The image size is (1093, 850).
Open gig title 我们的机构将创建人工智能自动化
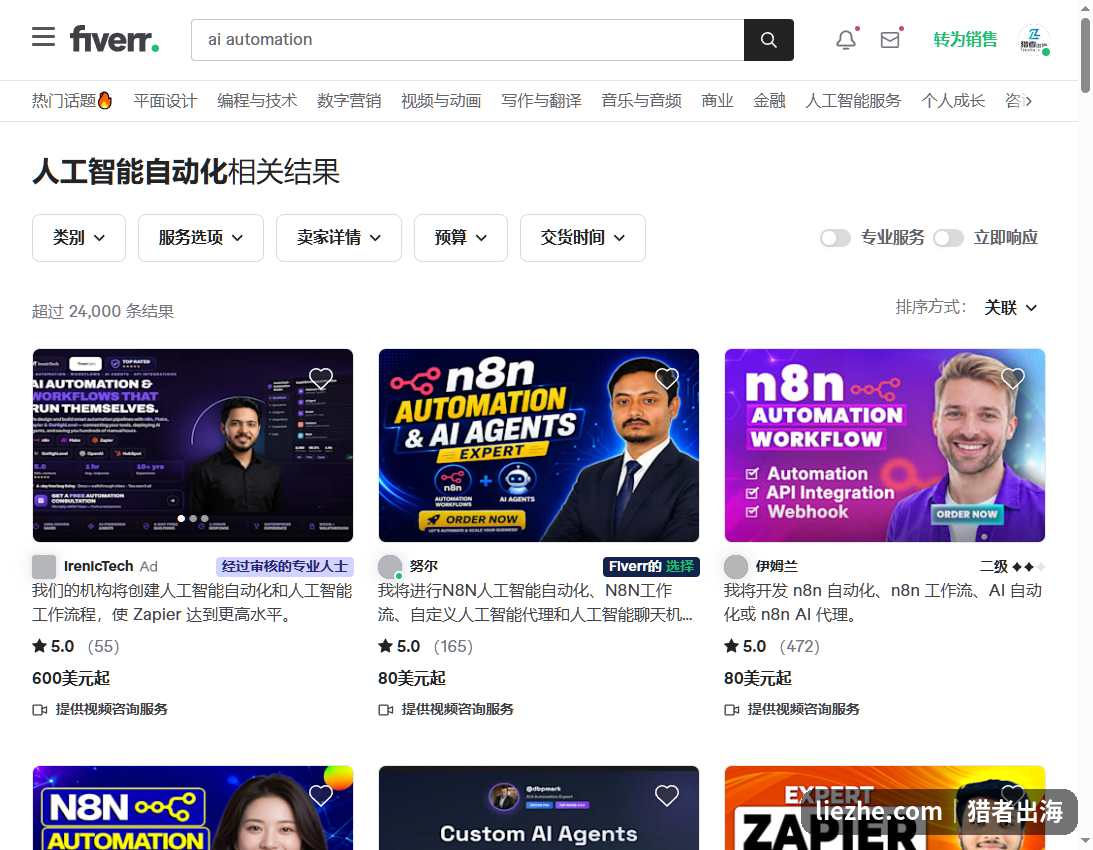[192, 602]
